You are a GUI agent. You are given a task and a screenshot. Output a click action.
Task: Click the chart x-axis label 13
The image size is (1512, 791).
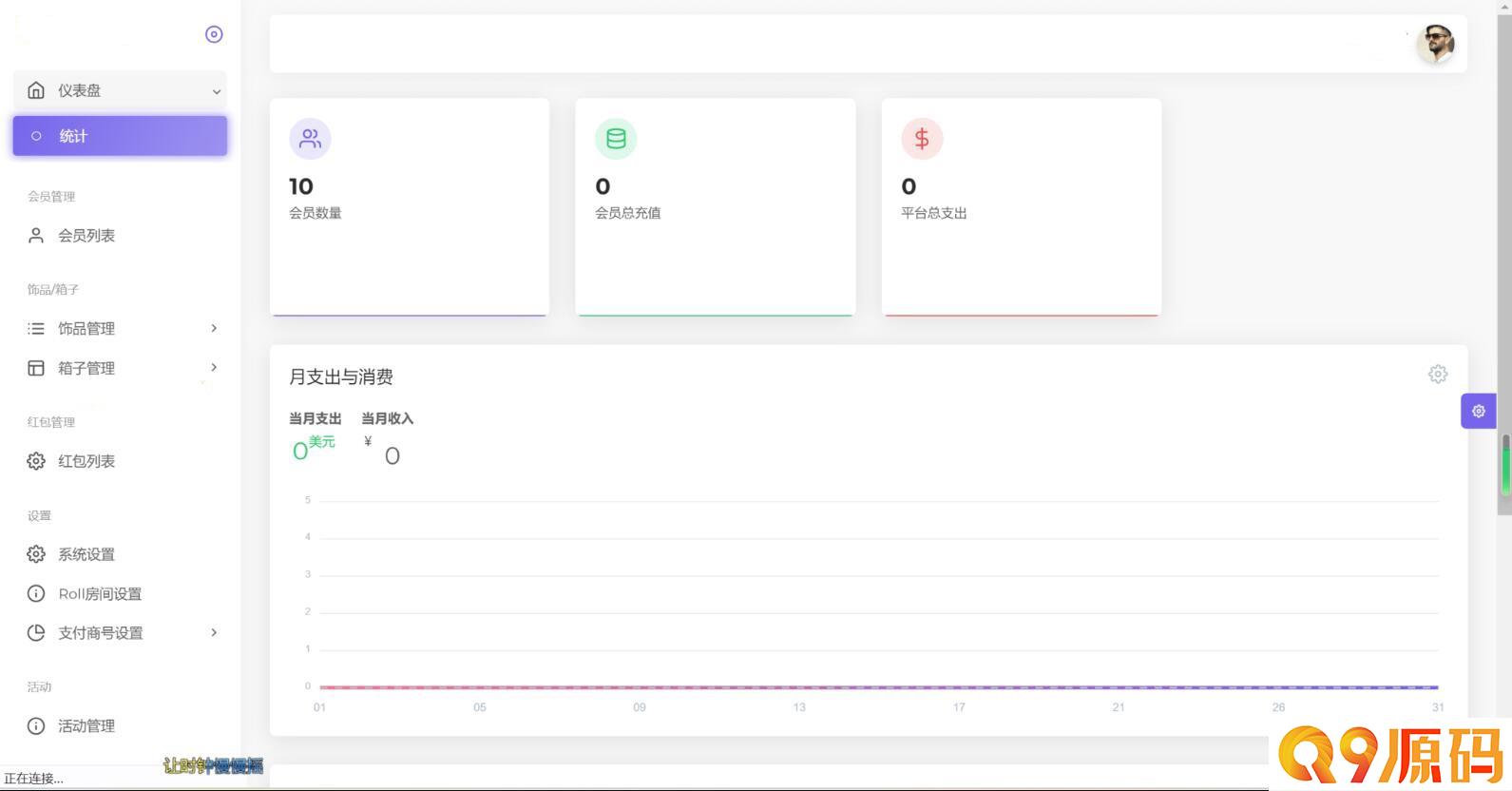pyautogui.click(x=799, y=707)
